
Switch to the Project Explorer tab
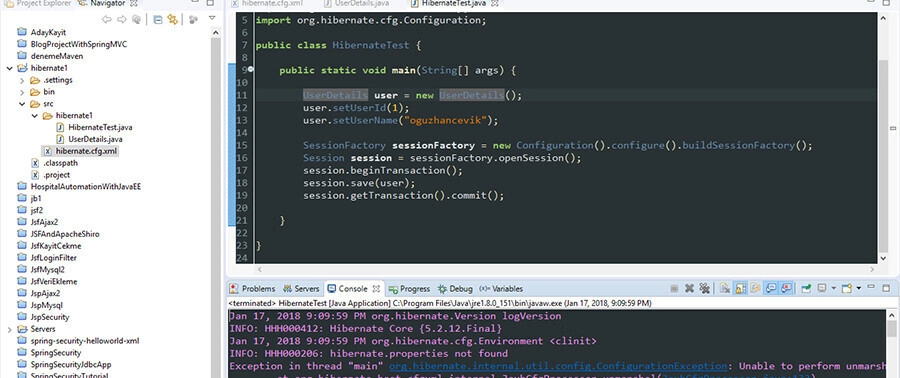point(39,3)
